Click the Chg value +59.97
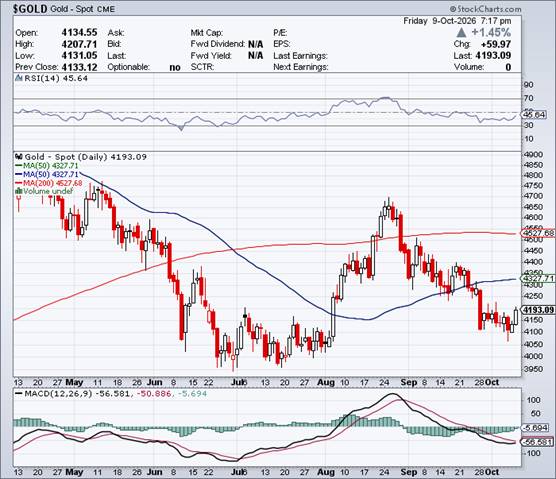Screen dimensions: 556x479 [x=496, y=44]
